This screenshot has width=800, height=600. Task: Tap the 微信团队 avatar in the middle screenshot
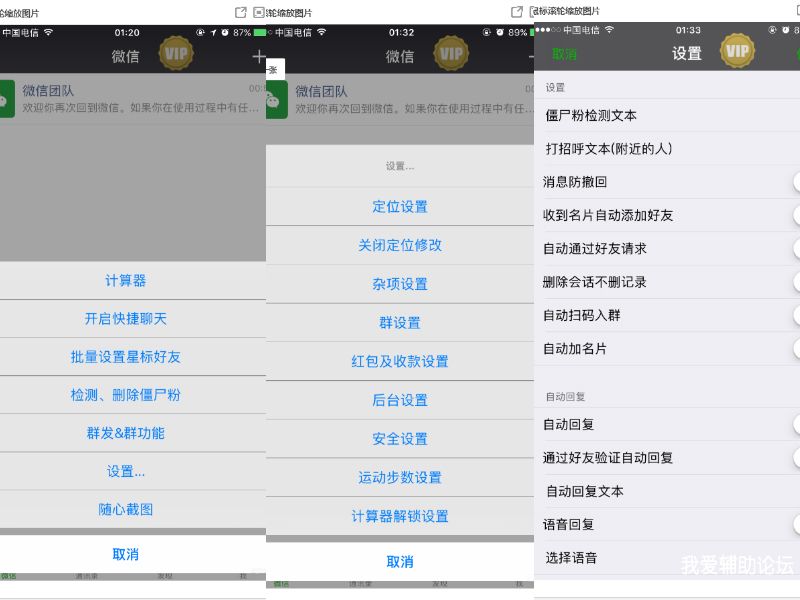click(x=277, y=99)
